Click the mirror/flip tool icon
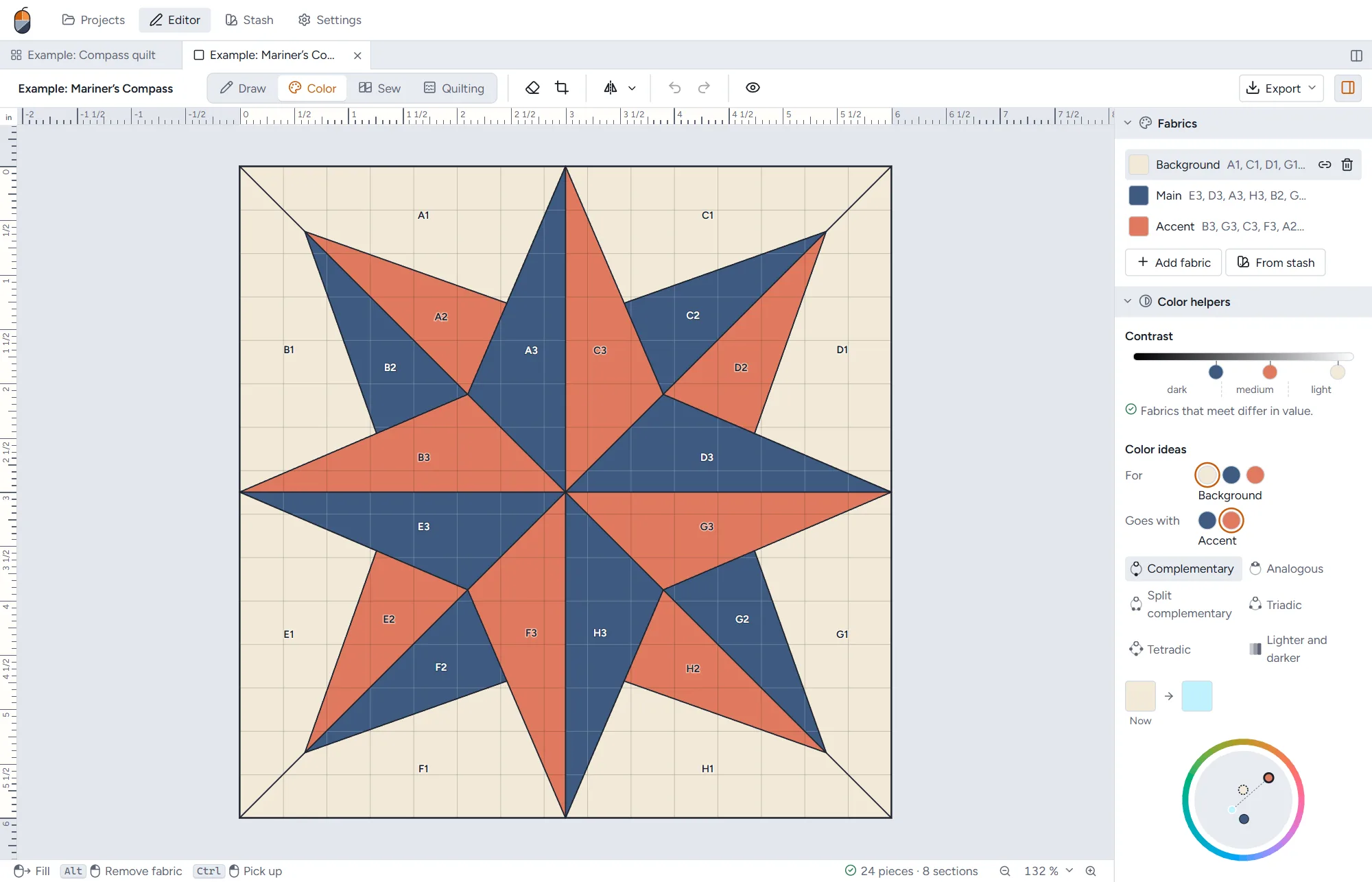Screen dimensions: 1372x882 point(610,88)
